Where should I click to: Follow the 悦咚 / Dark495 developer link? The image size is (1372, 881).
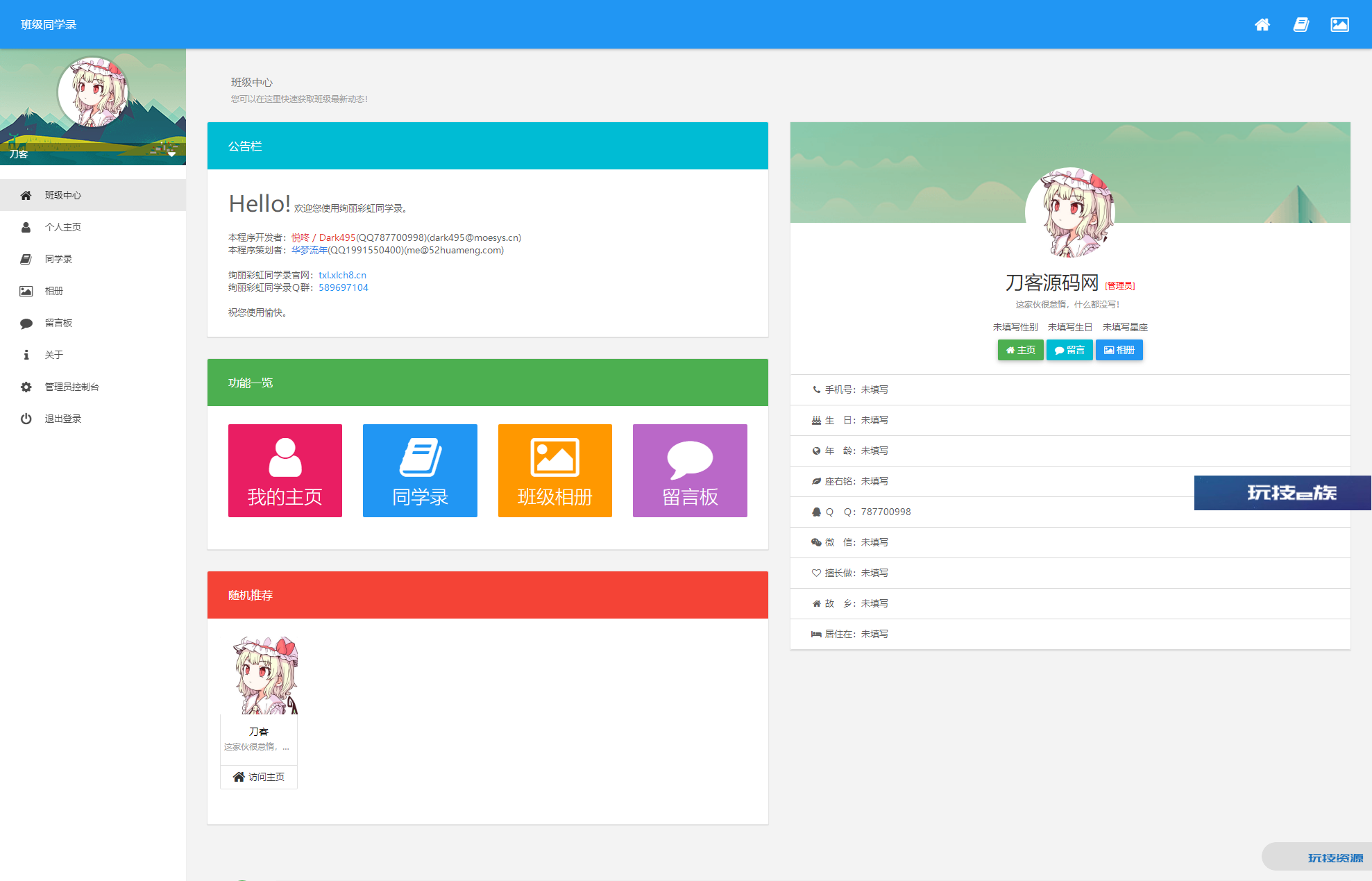click(x=323, y=237)
